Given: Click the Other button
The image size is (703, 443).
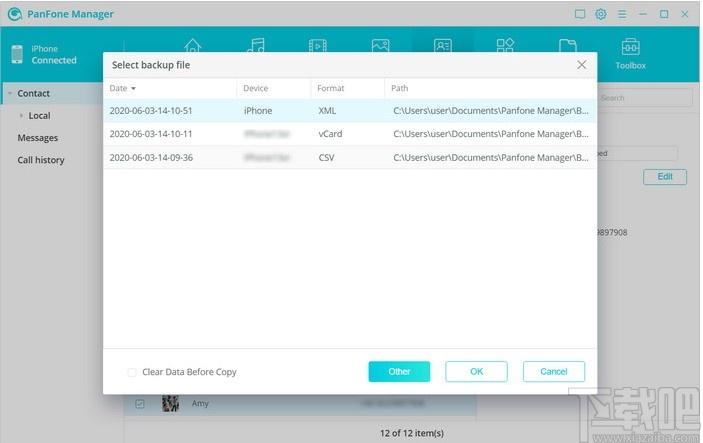Looking at the screenshot, I should pos(399,372).
